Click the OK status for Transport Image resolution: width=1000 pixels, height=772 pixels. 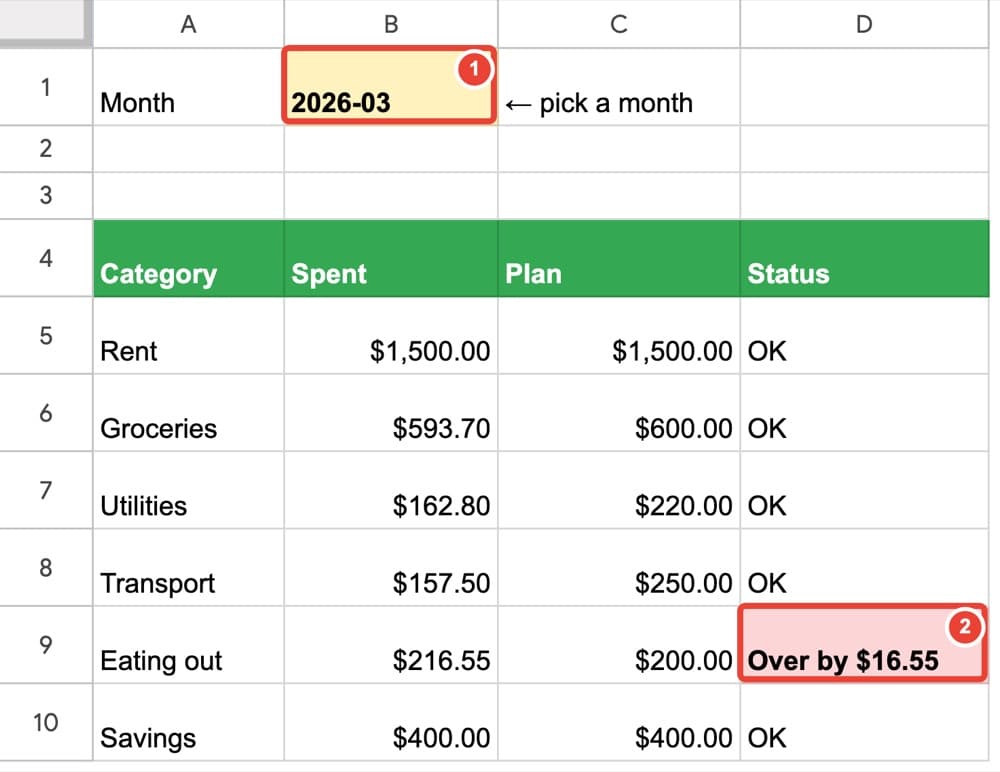[x=865, y=567]
